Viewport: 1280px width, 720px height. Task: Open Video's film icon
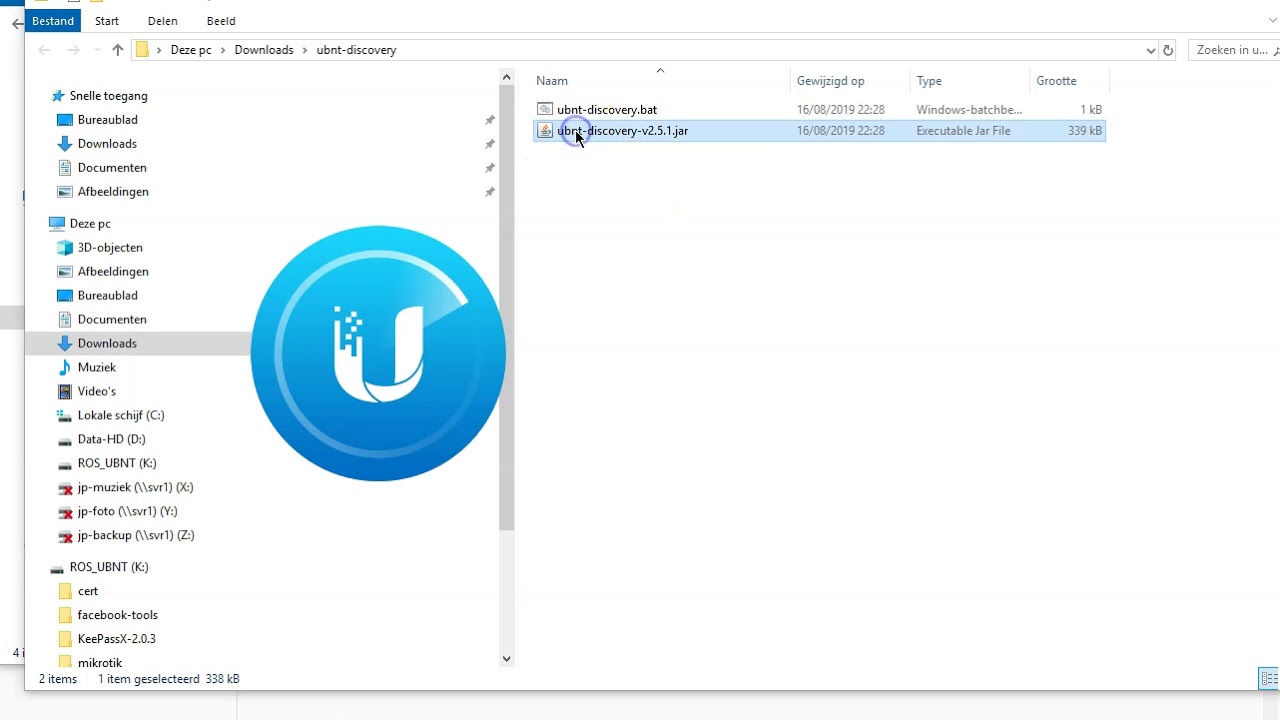65,392
